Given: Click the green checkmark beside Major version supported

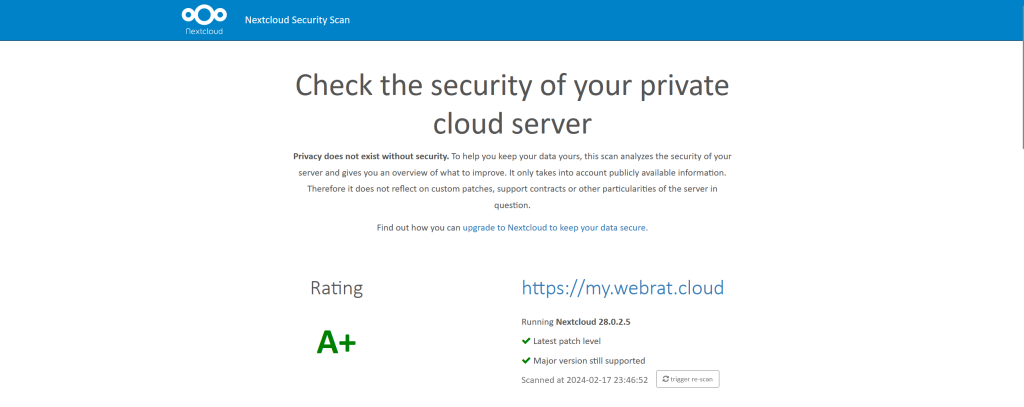Looking at the screenshot, I should [x=526, y=360].
